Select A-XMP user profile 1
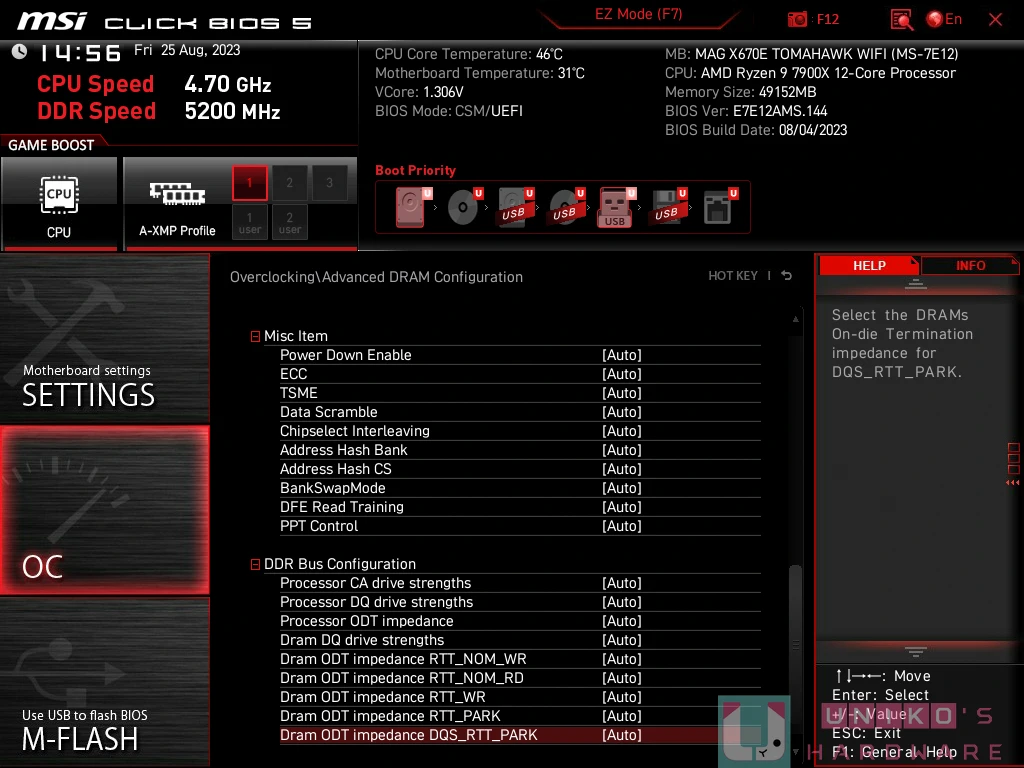Screen dimensions: 1024x768 coord(249,223)
